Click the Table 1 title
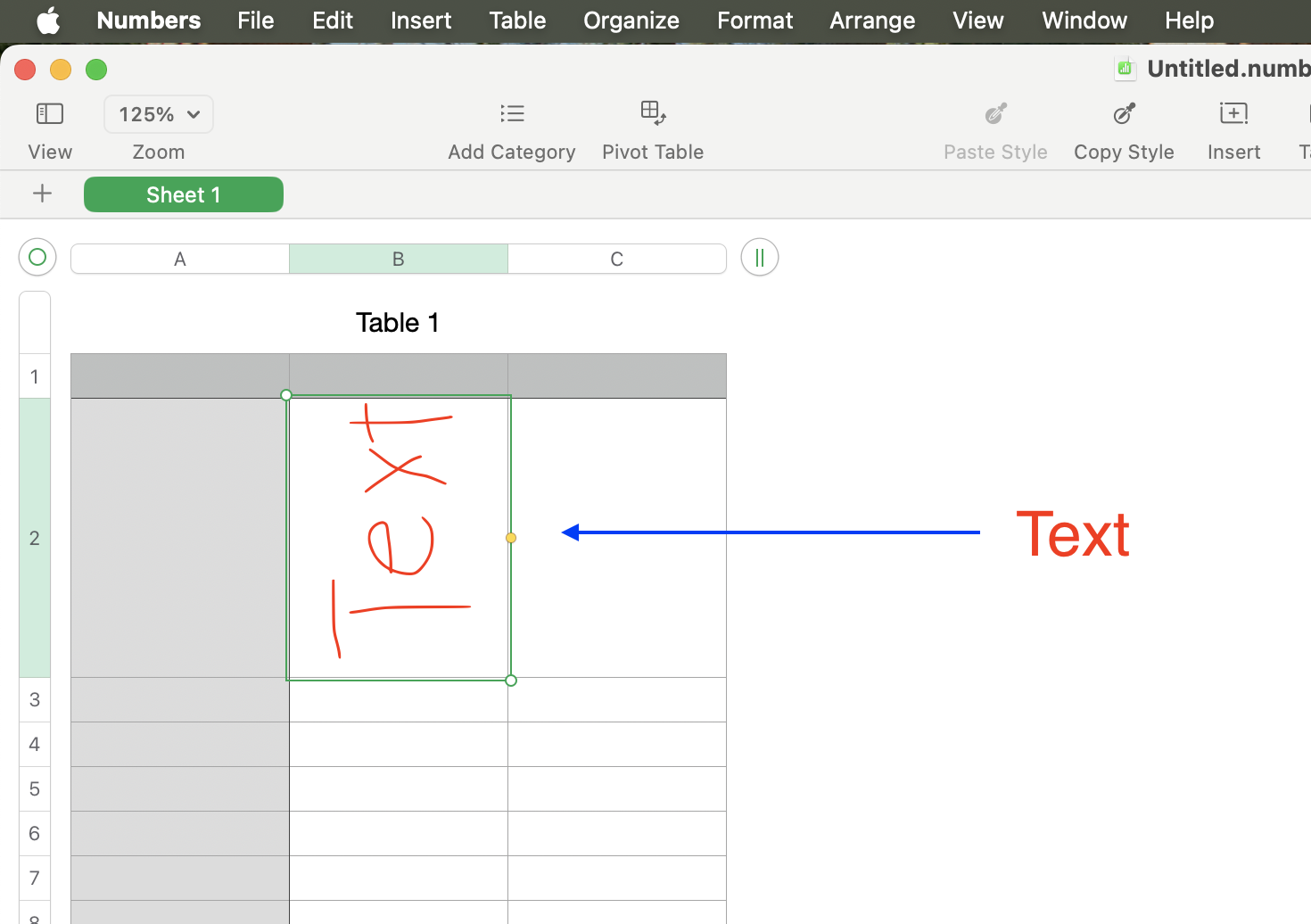 398,323
